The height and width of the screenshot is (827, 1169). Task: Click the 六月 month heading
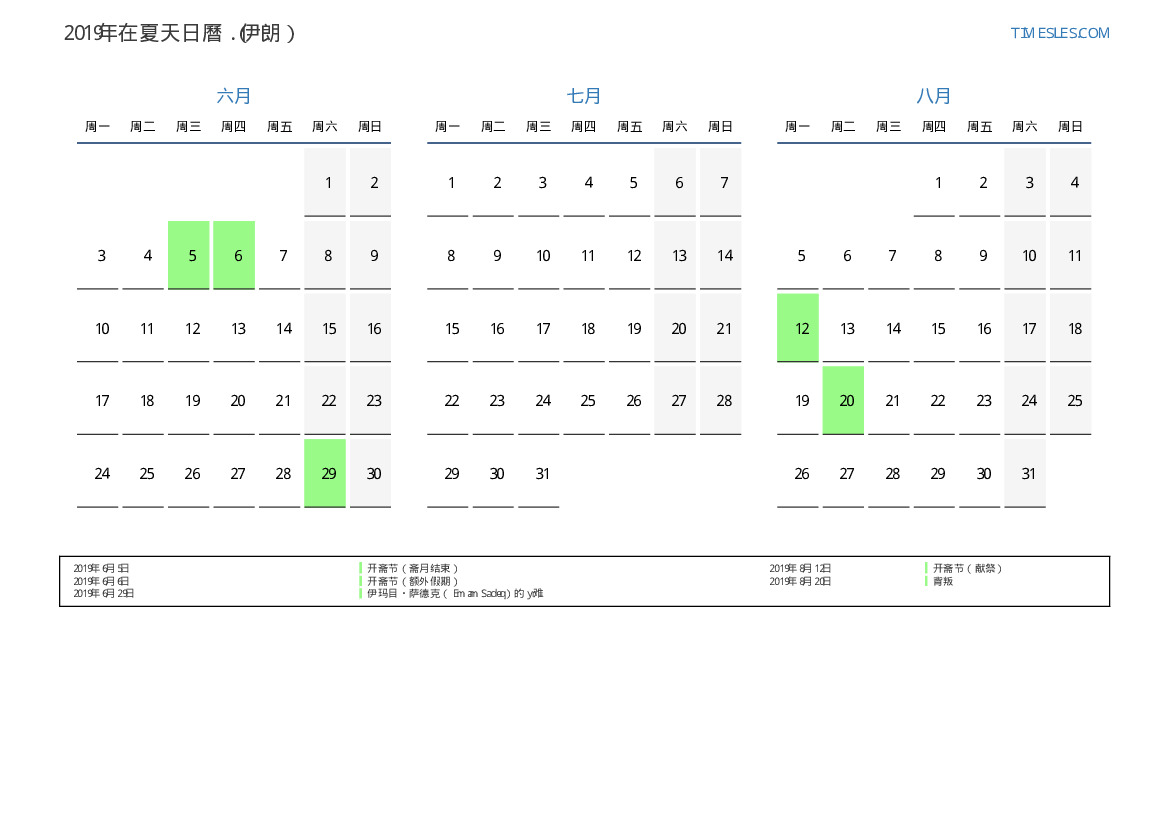[x=234, y=96]
